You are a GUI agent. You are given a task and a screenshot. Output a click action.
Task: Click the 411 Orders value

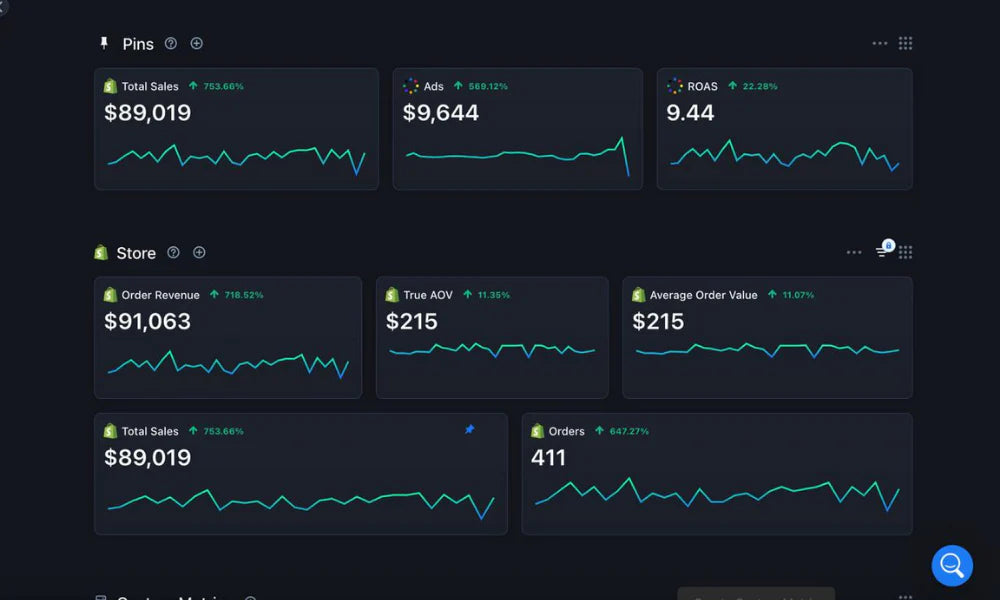[548, 458]
